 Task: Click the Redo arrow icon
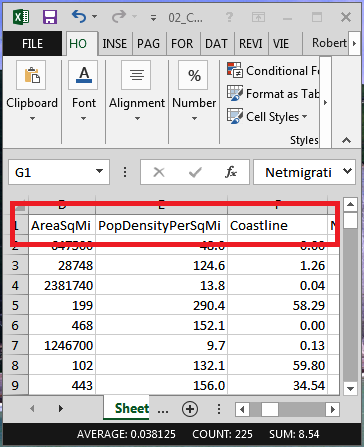coord(119,16)
